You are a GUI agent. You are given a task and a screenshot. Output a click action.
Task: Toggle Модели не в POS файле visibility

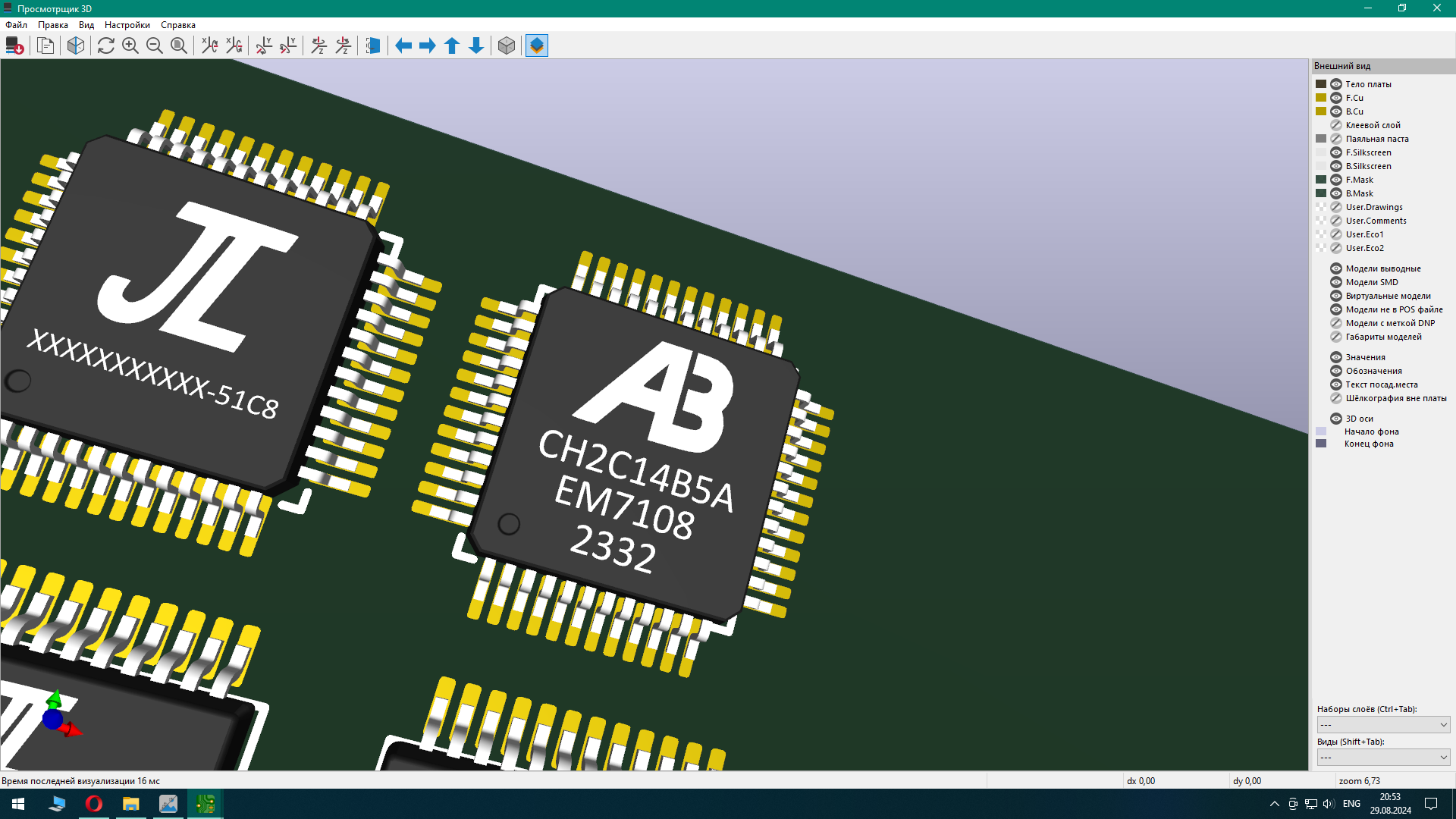(x=1336, y=309)
